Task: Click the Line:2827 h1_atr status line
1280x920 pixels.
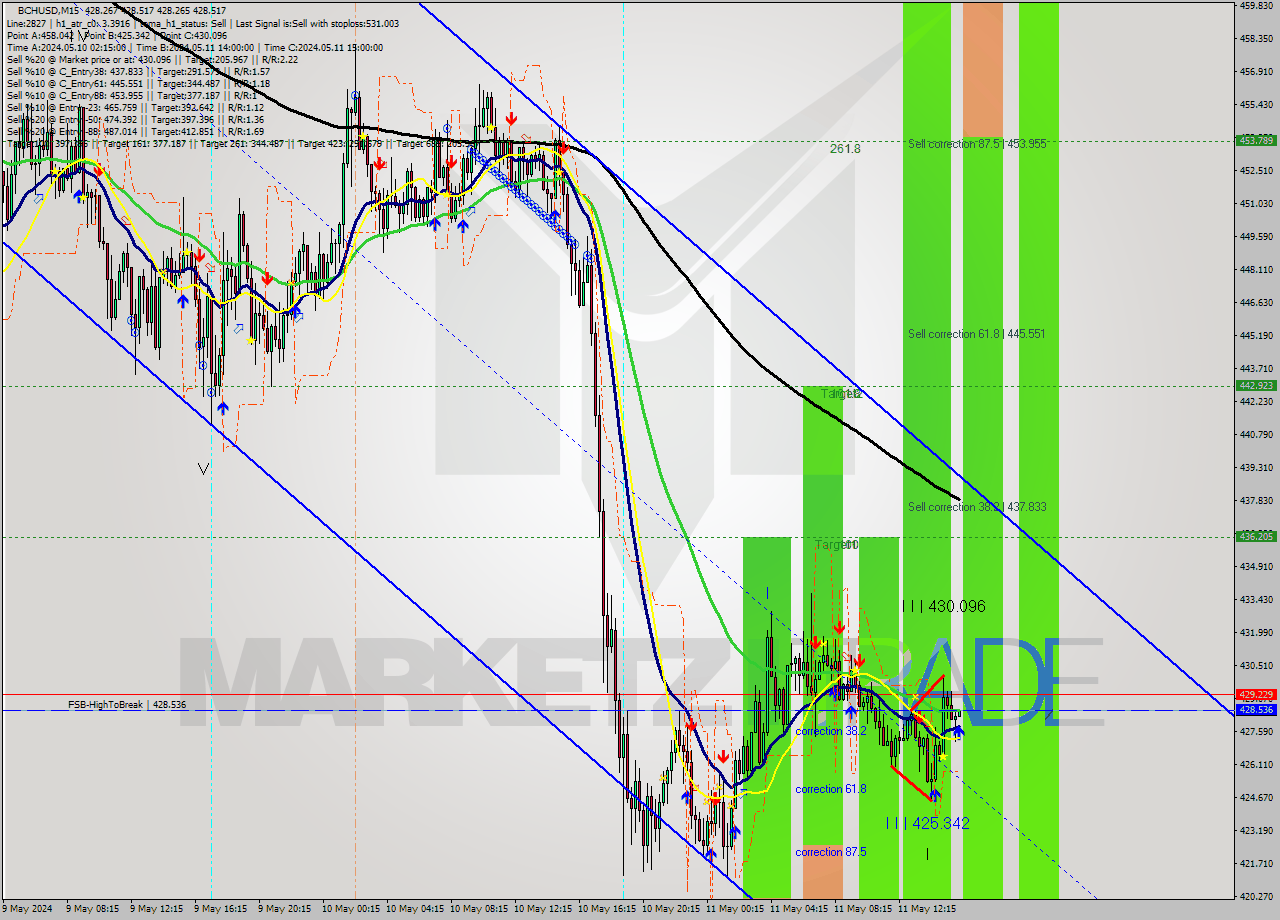Action: [x=202, y=23]
